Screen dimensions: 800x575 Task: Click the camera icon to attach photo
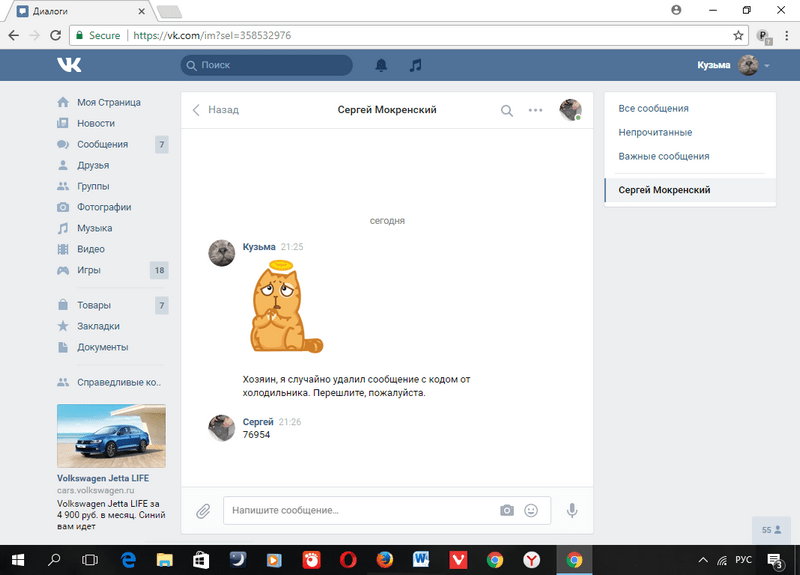[507, 510]
